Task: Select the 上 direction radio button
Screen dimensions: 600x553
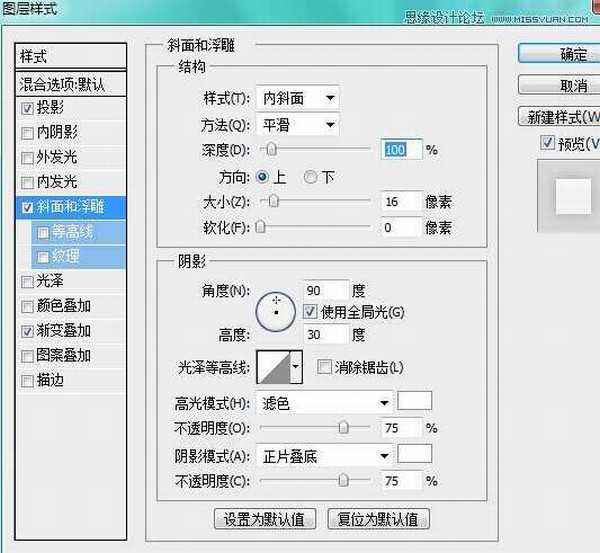Action: (x=264, y=177)
